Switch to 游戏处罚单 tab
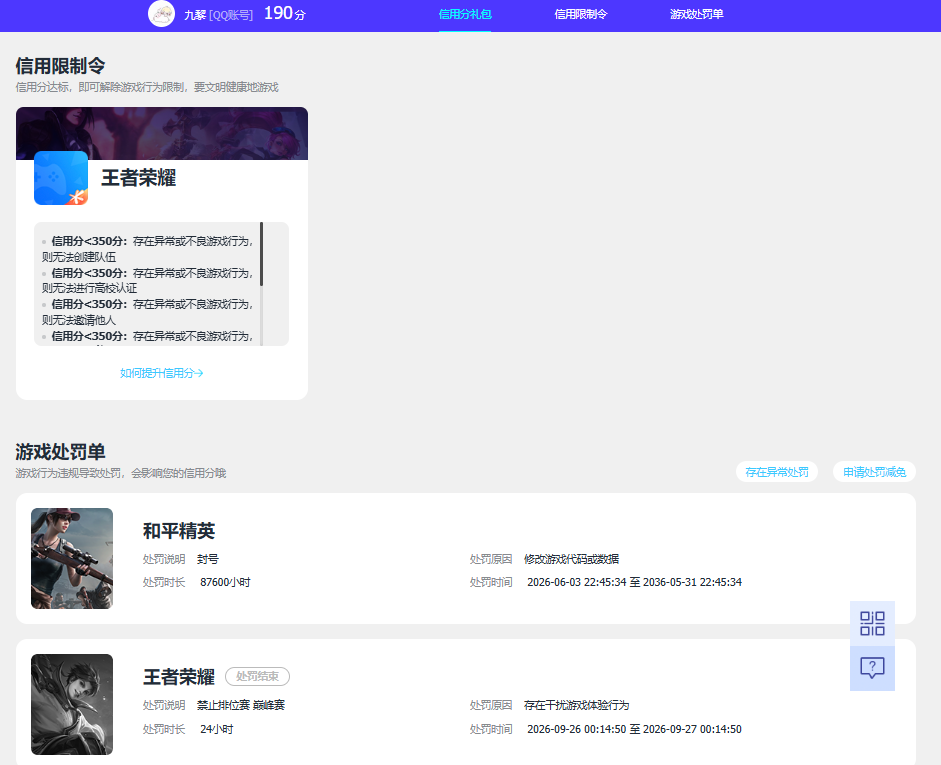Image resolution: width=941 pixels, height=765 pixels. tap(696, 14)
